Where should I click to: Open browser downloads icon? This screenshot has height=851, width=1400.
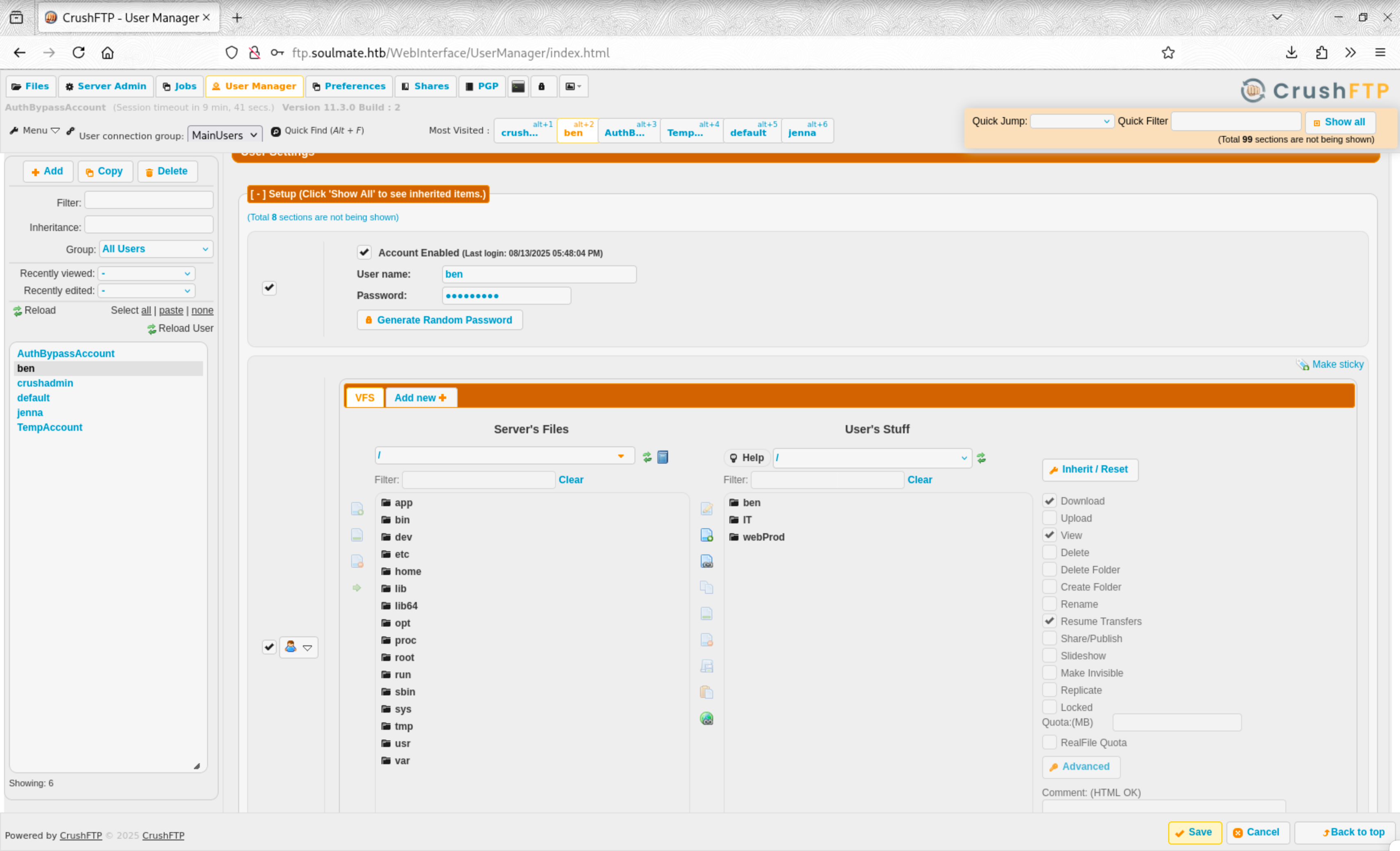(1291, 53)
